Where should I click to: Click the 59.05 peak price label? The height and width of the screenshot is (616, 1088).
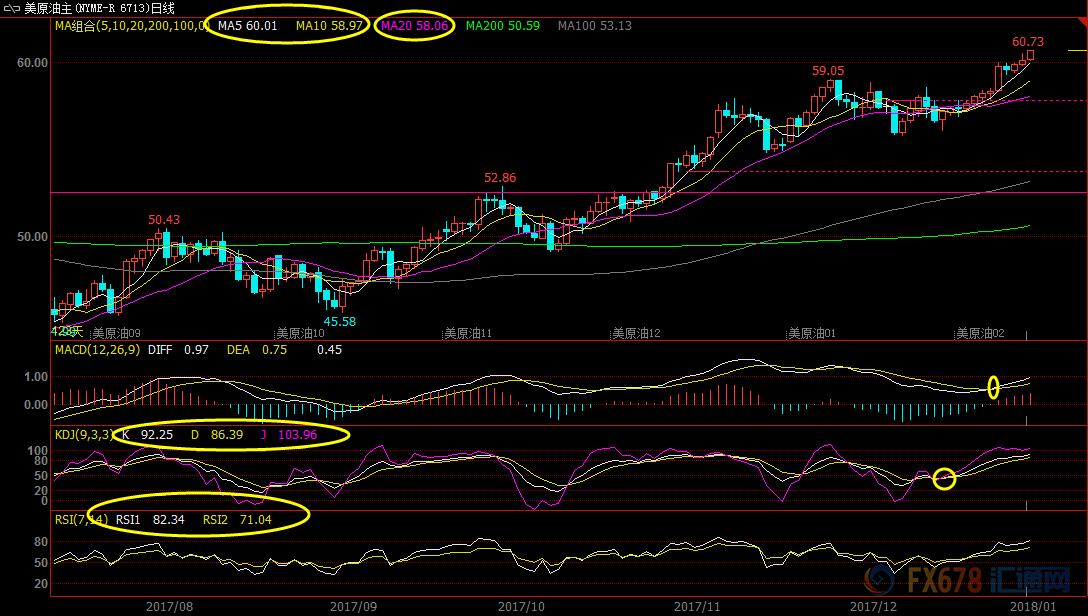point(828,71)
